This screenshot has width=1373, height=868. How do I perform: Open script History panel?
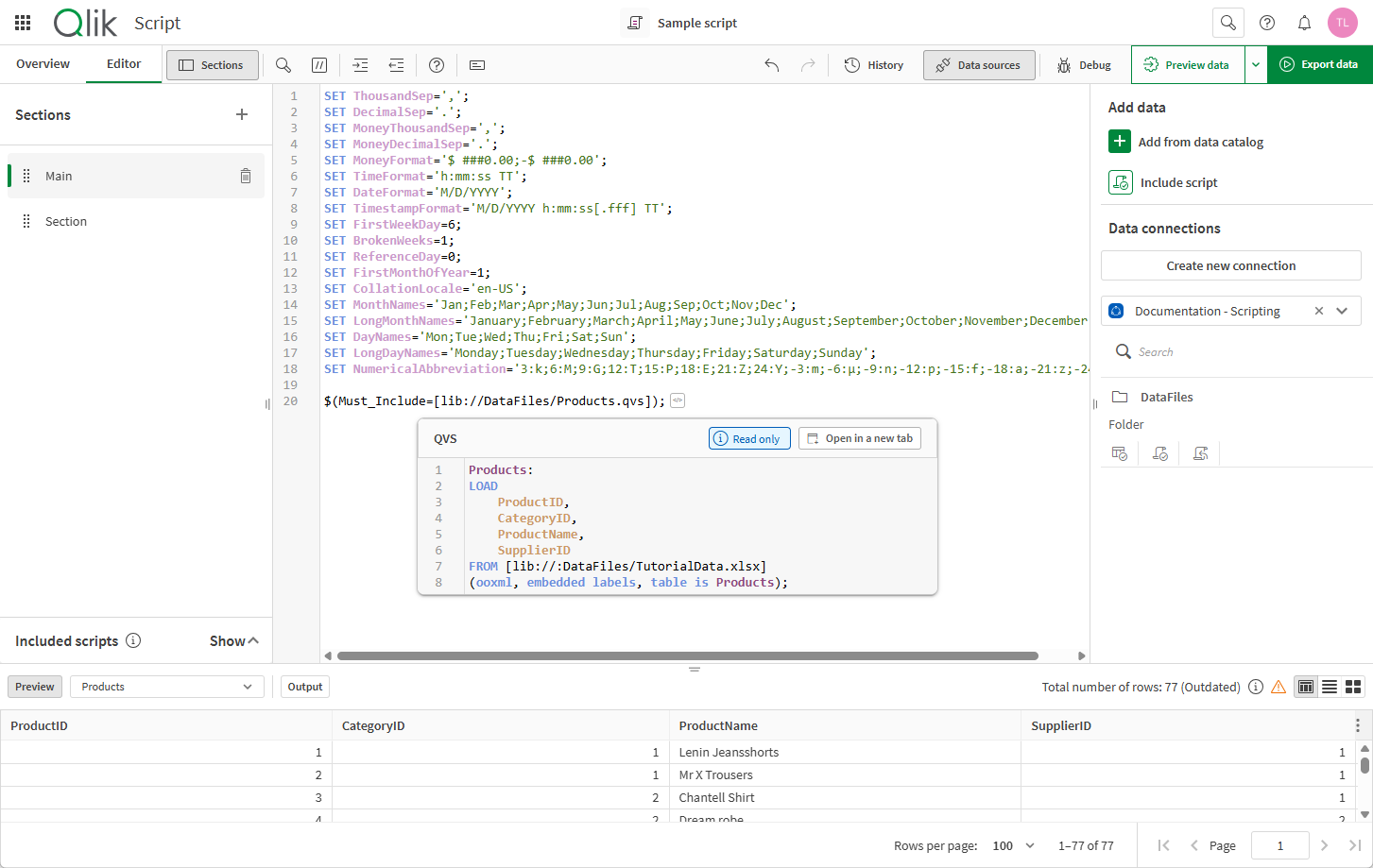(x=873, y=64)
